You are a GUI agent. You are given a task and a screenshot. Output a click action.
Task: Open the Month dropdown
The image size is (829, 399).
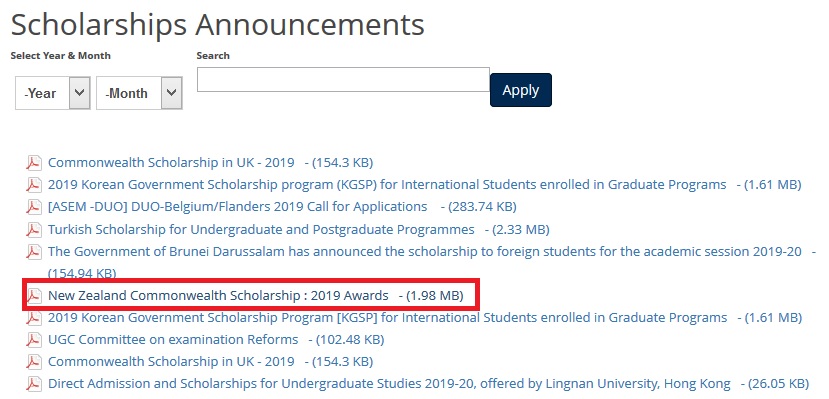(x=140, y=93)
